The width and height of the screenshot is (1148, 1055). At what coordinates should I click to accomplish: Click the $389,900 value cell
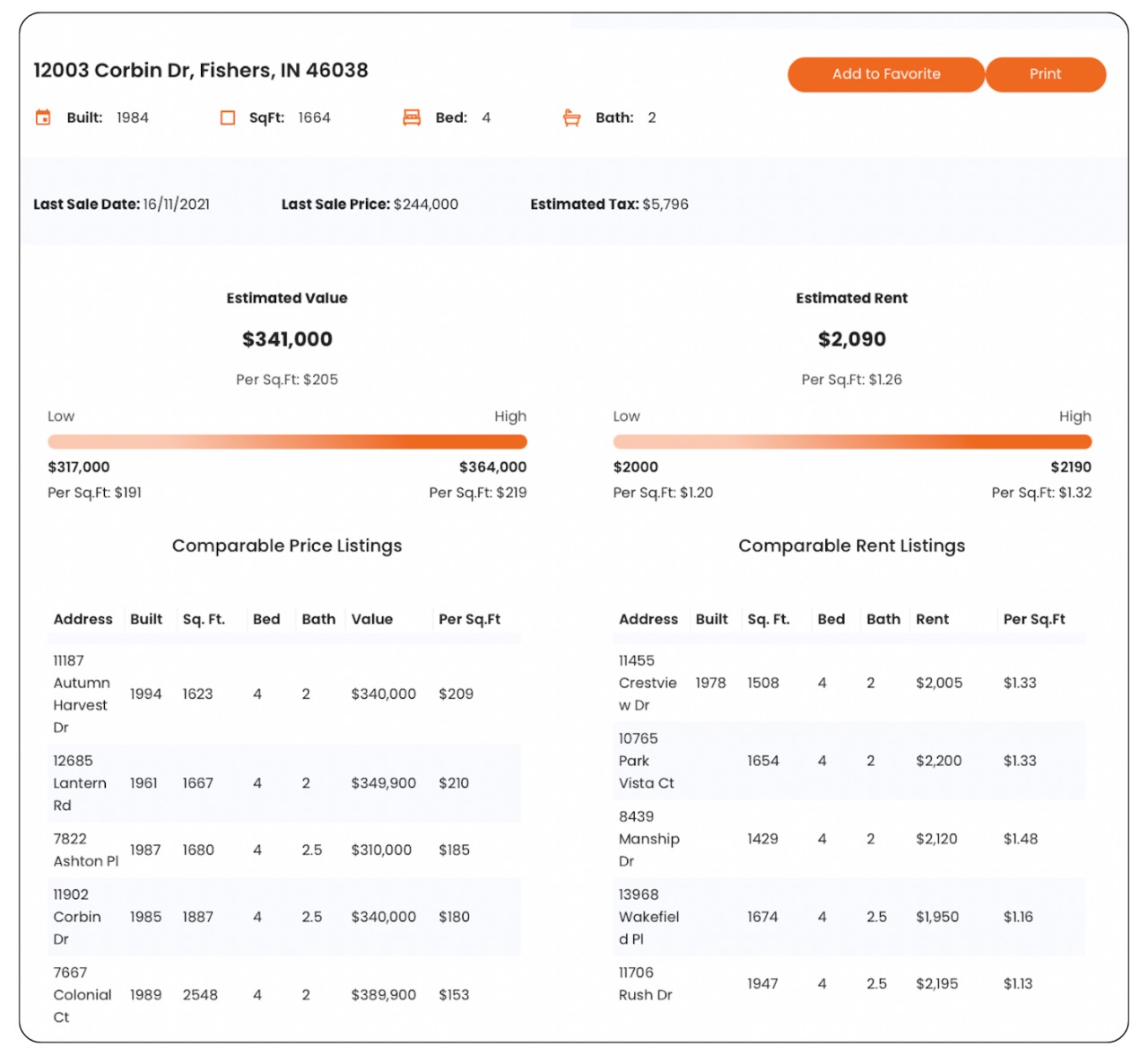[384, 995]
